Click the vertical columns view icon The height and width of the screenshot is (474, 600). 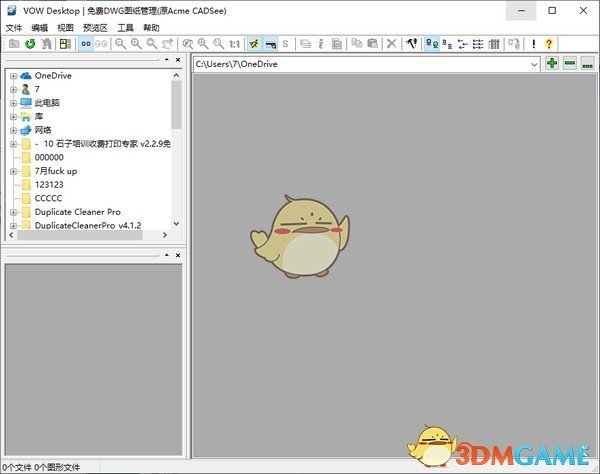(494, 44)
